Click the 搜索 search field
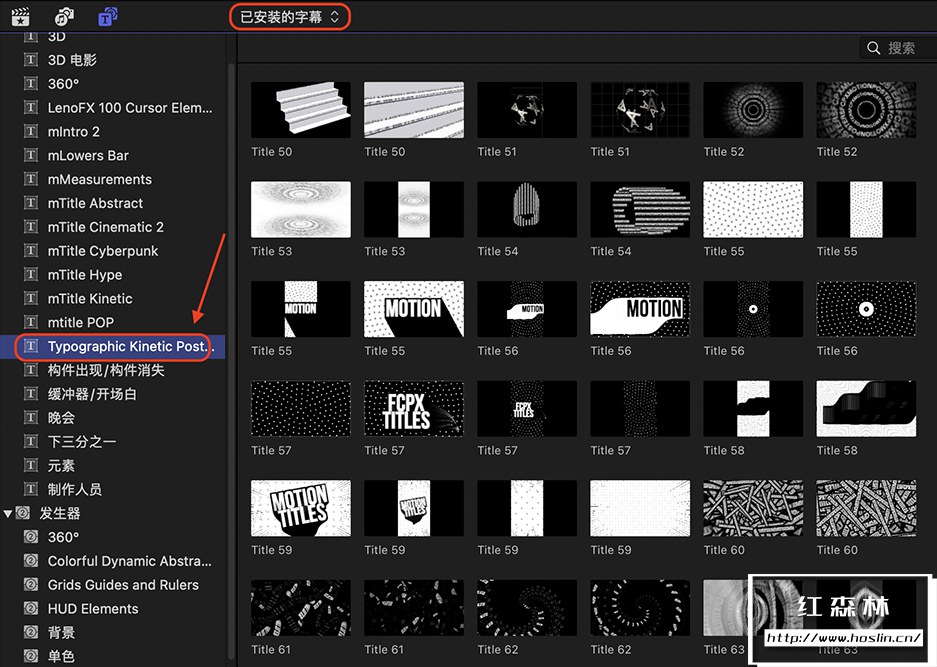 898,48
